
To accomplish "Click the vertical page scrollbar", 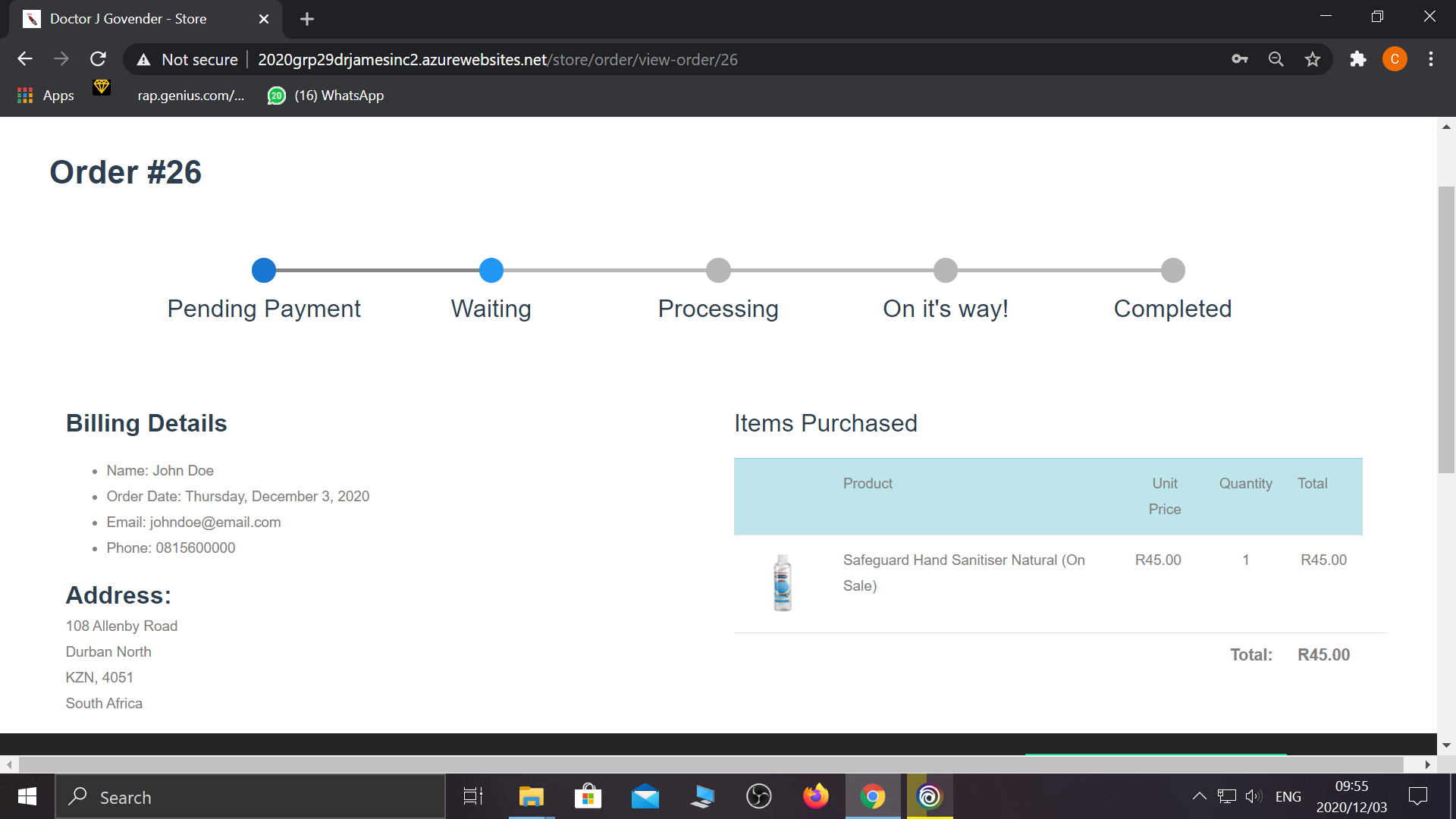I will point(1446,330).
